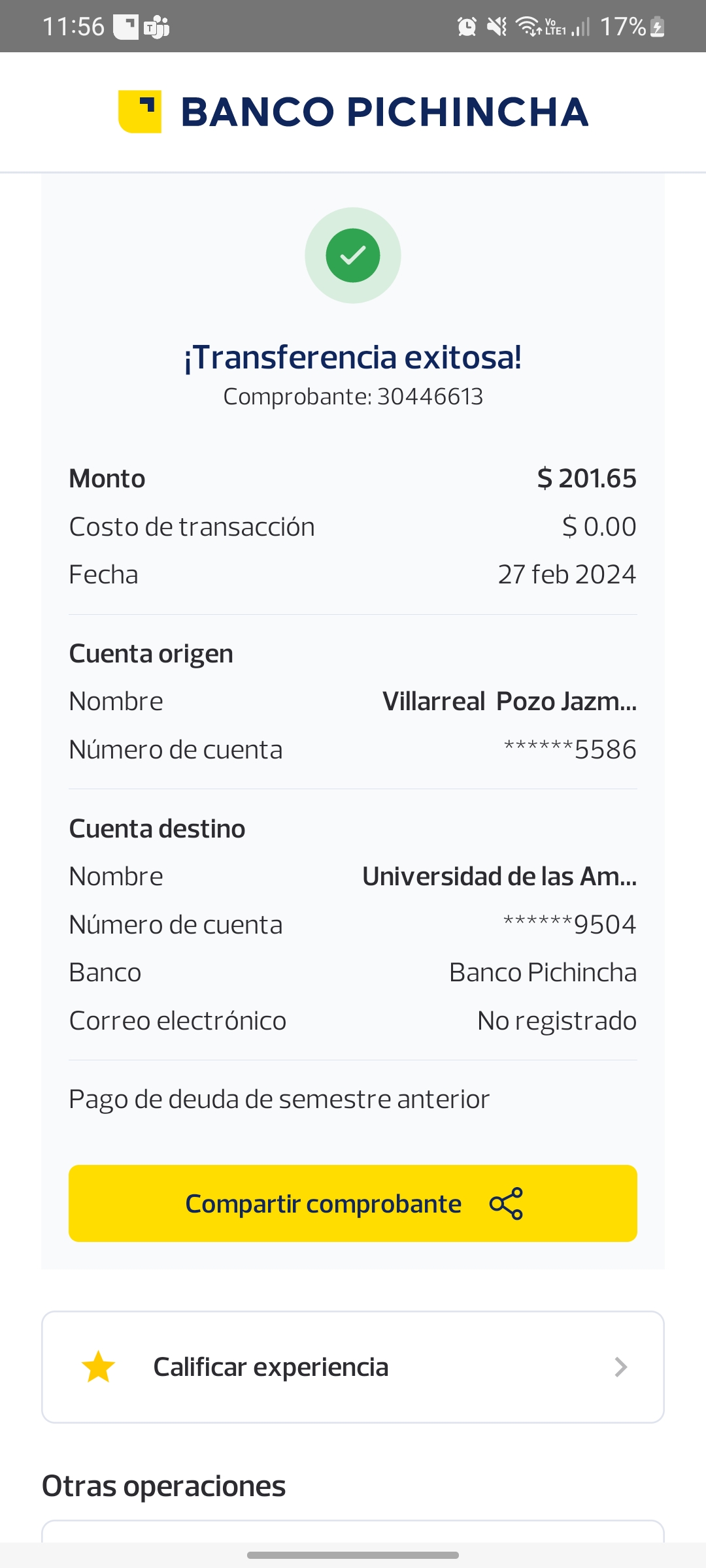Tap the yellow star rating icon
This screenshot has width=706, height=1568.
[98, 1367]
